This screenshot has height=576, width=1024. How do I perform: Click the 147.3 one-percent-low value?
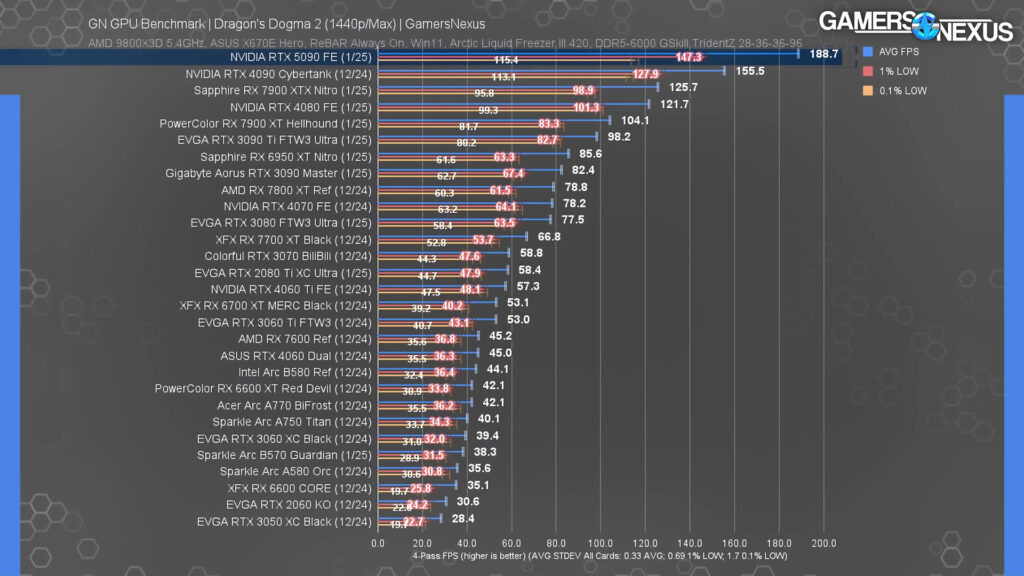coord(688,57)
